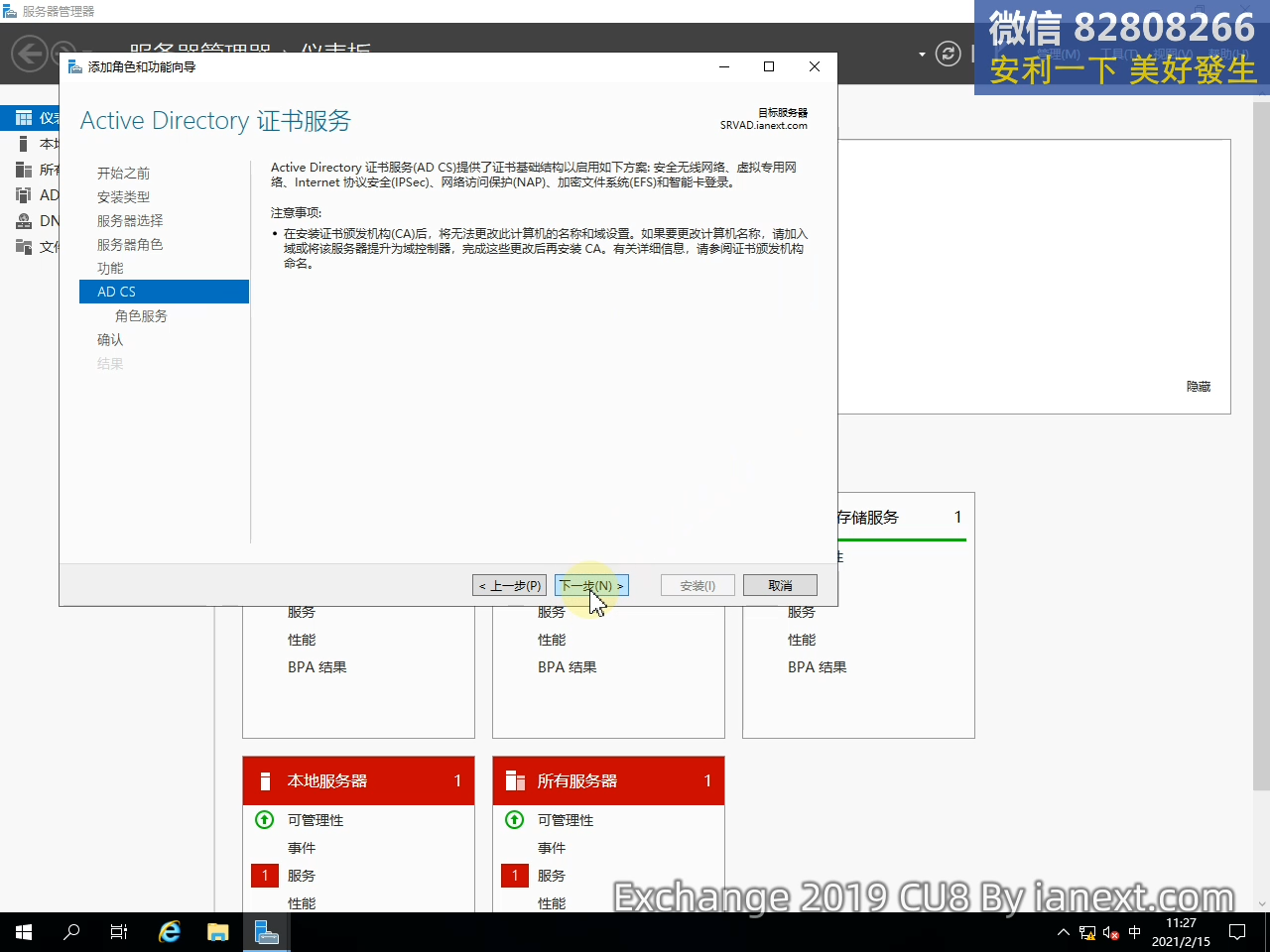Open the 本地服务器 red tile header

tap(358, 780)
